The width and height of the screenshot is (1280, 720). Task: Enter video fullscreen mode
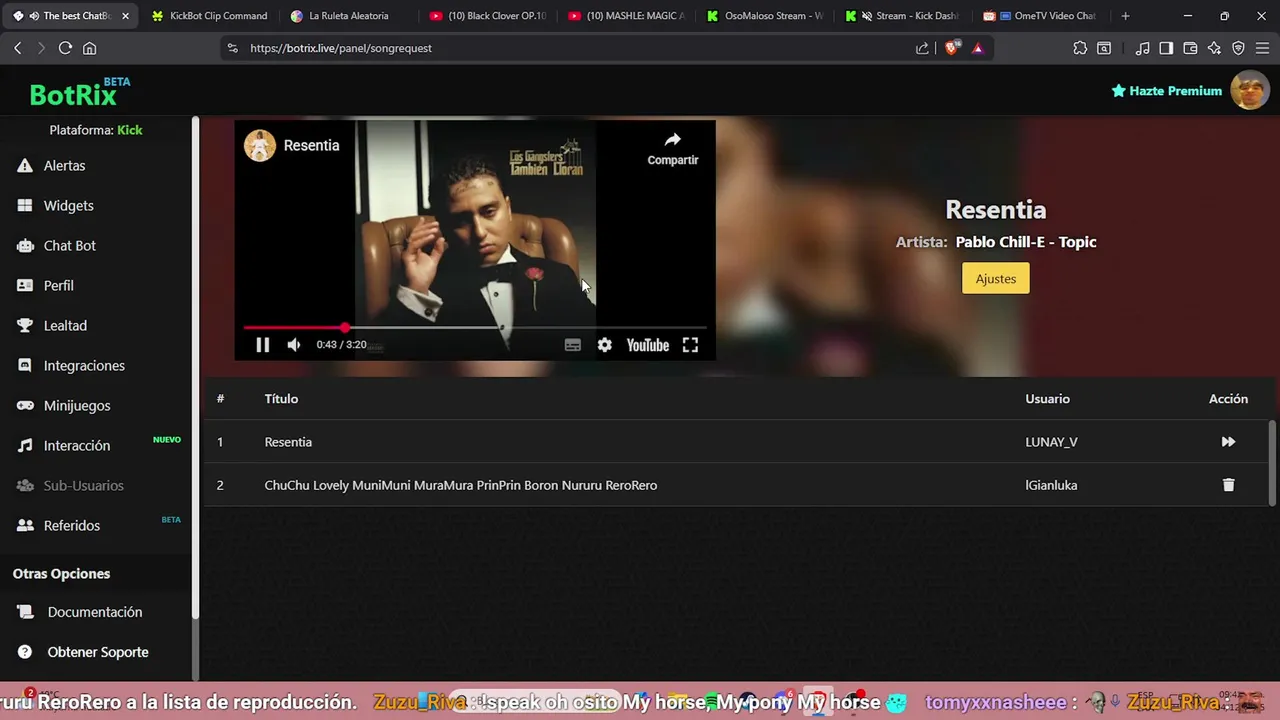[x=690, y=345]
